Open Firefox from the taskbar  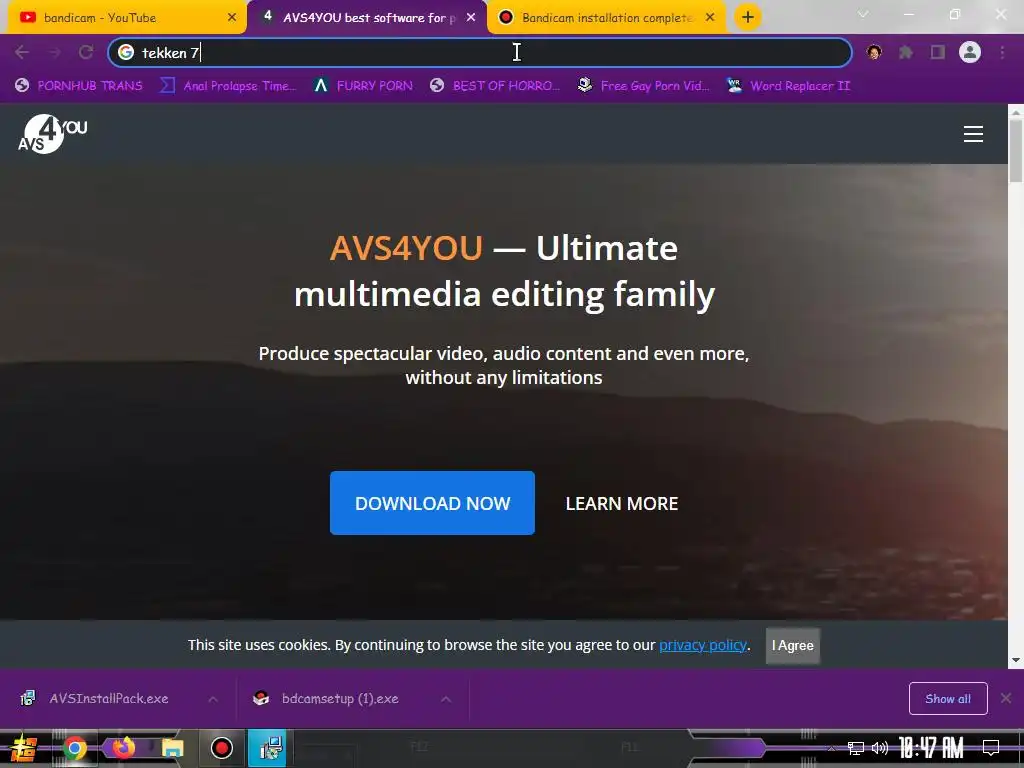point(123,747)
